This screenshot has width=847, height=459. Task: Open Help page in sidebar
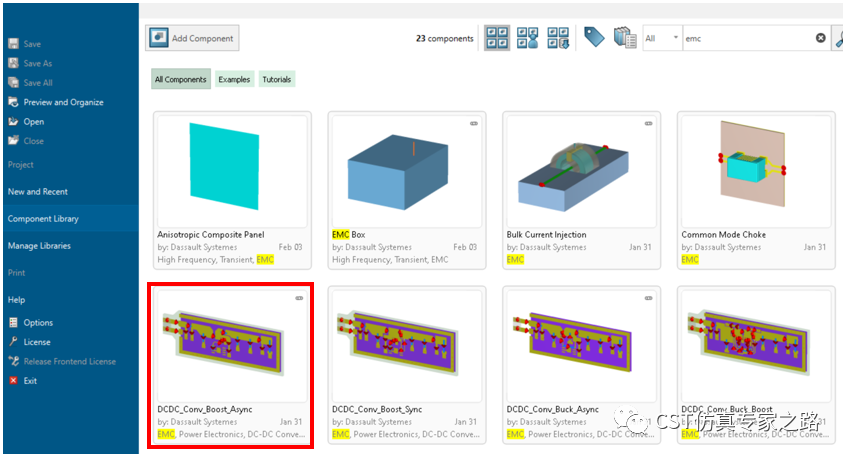[x=16, y=300]
